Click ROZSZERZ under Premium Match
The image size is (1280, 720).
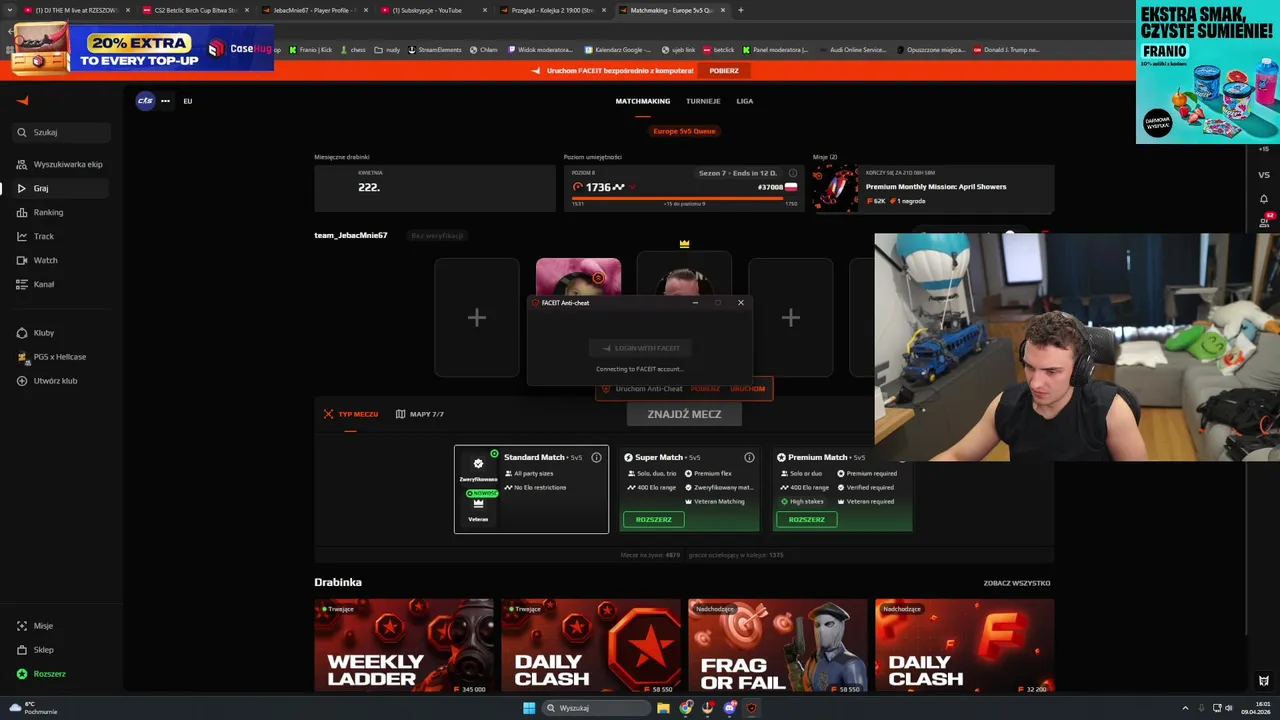(x=807, y=520)
